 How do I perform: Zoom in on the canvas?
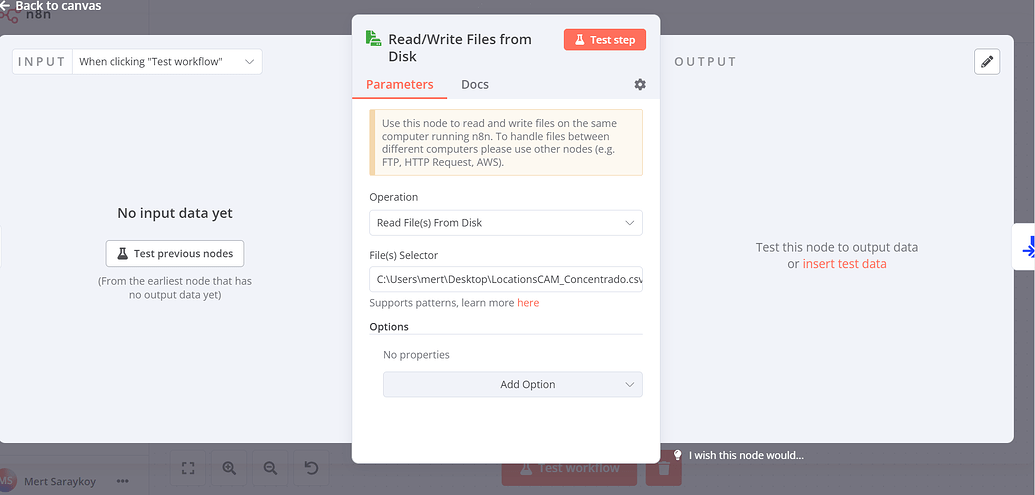[x=230, y=467]
